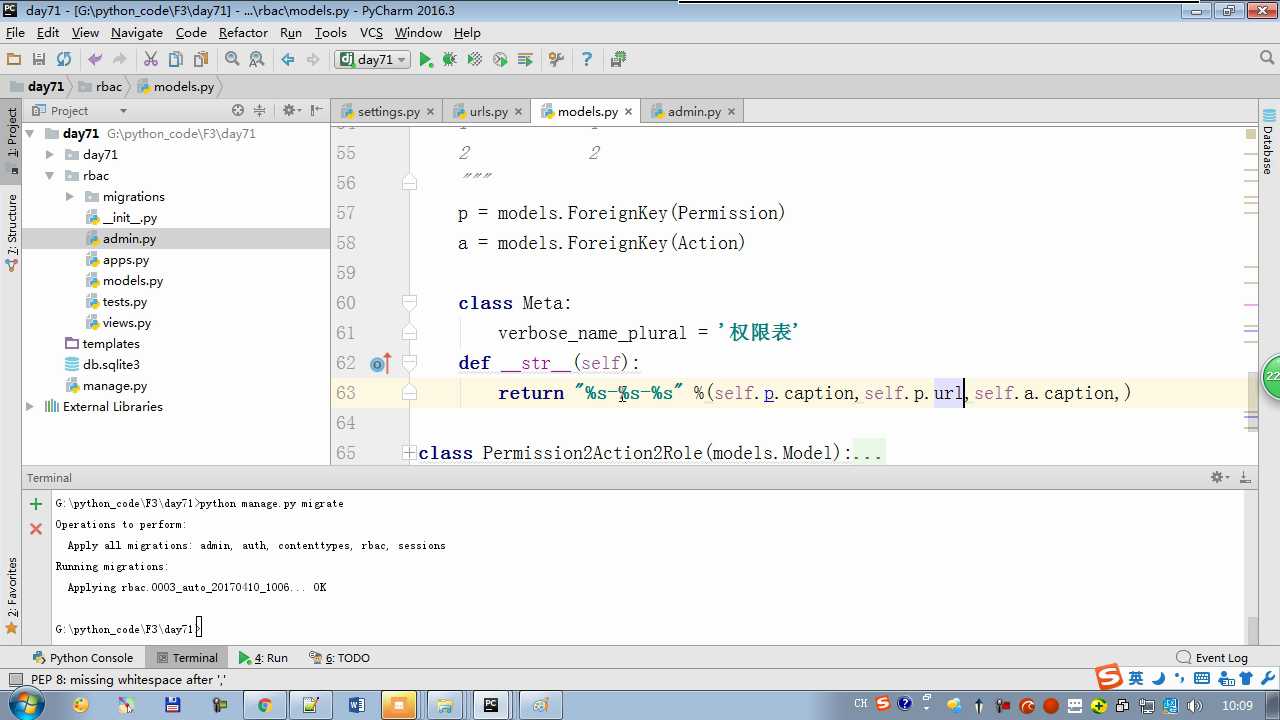The width and height of the screenshot is (1280, 720).
Task: Select admin.py in project tree
Action: pos(129,239)
